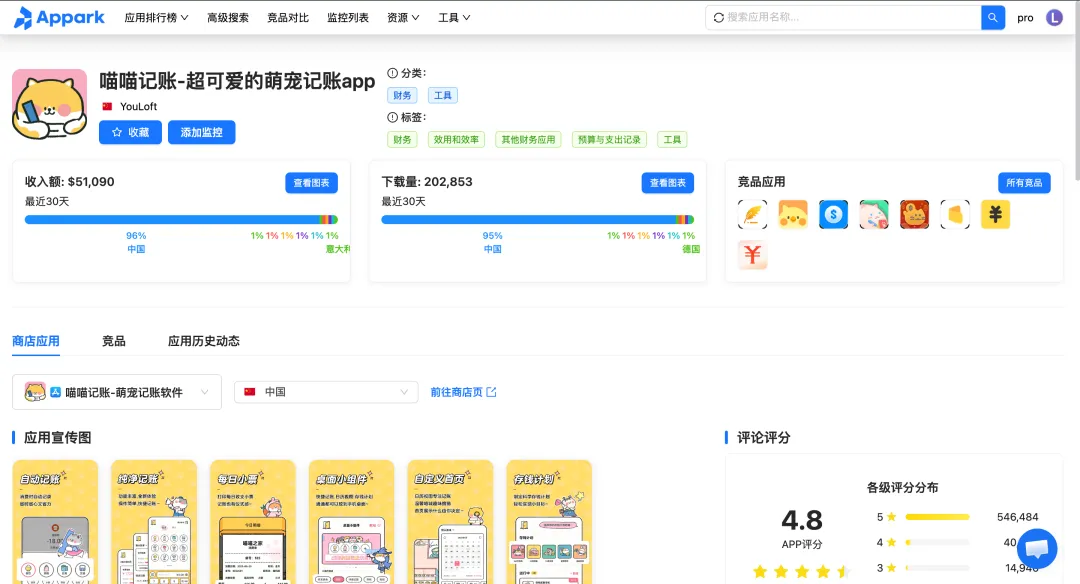Open the yellow shape on white competitor app

click(x=955, y=214)
